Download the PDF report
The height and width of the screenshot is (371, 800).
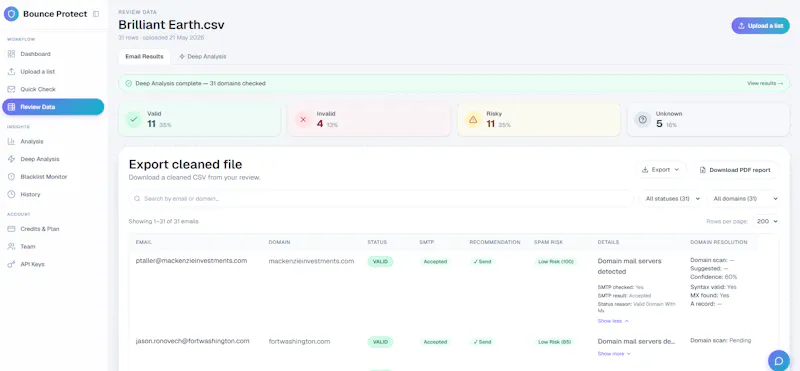click(735, 170)
